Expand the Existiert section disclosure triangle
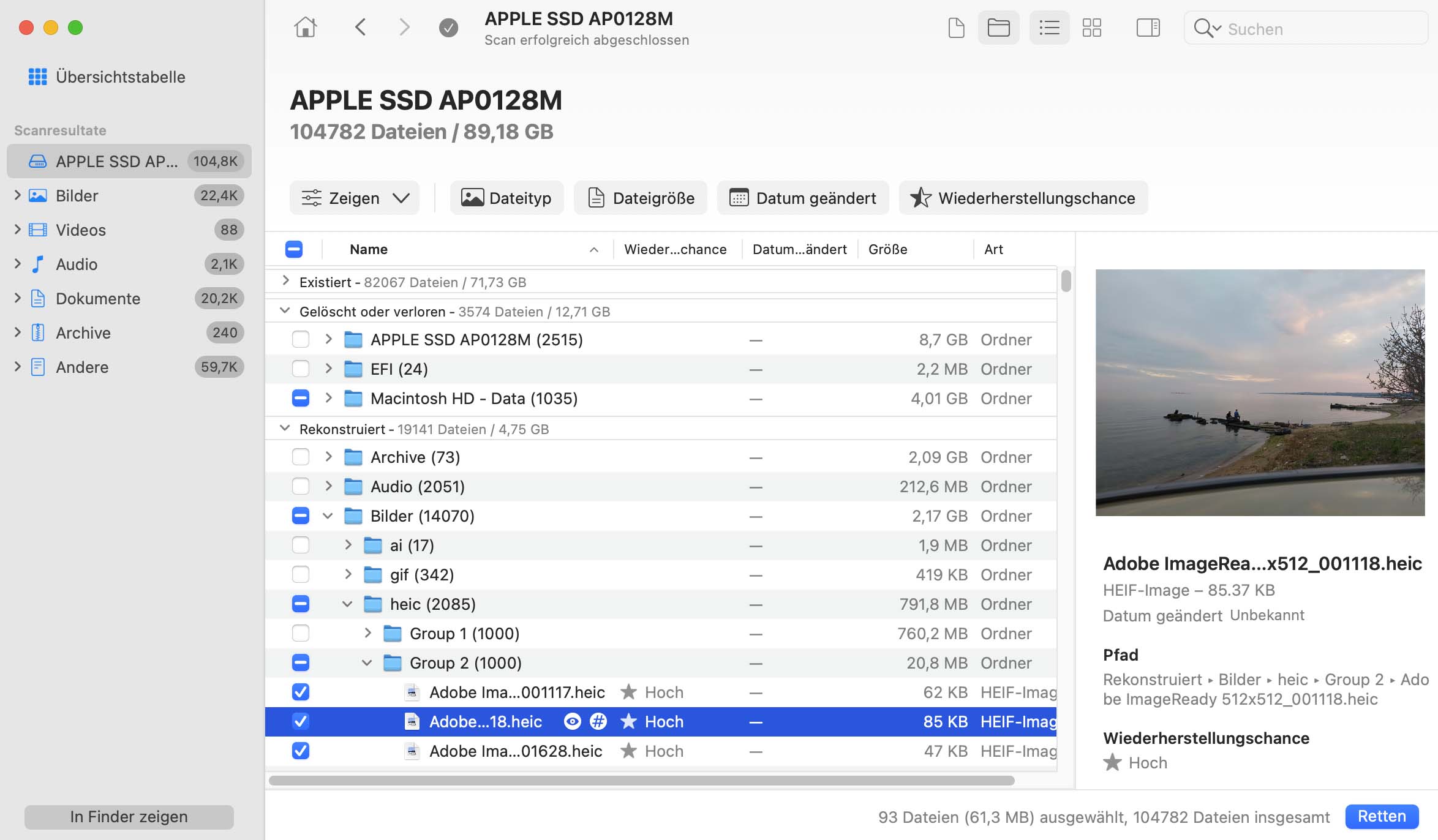The width and height of the screenshot is (1438, 840). pyautogui.click(x=286, y=282)
